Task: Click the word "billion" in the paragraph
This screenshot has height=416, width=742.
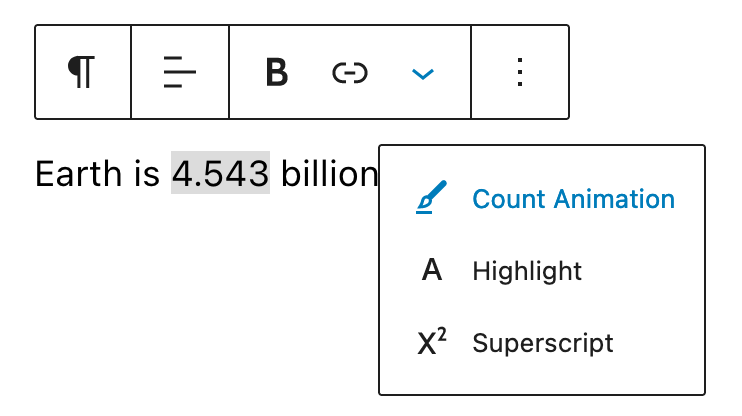Action: pyautogui.click(x=328, y=174)
